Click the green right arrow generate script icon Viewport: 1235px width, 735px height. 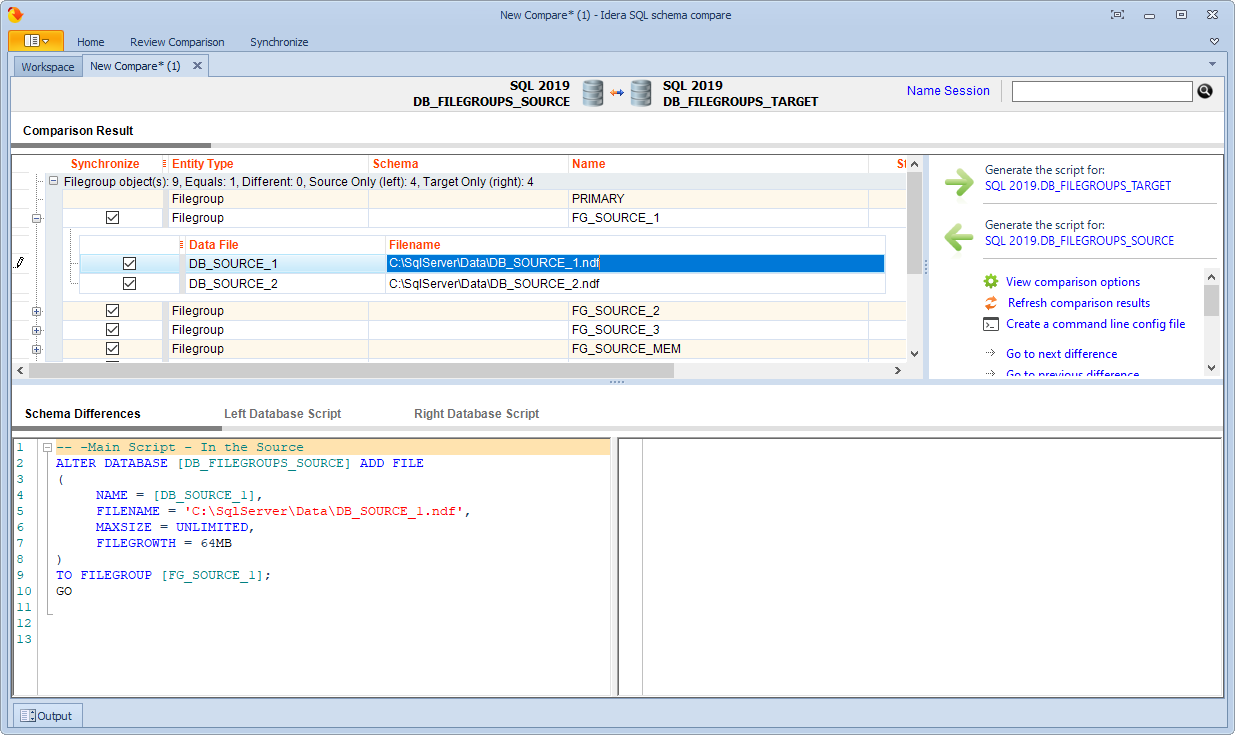(958, 182)
